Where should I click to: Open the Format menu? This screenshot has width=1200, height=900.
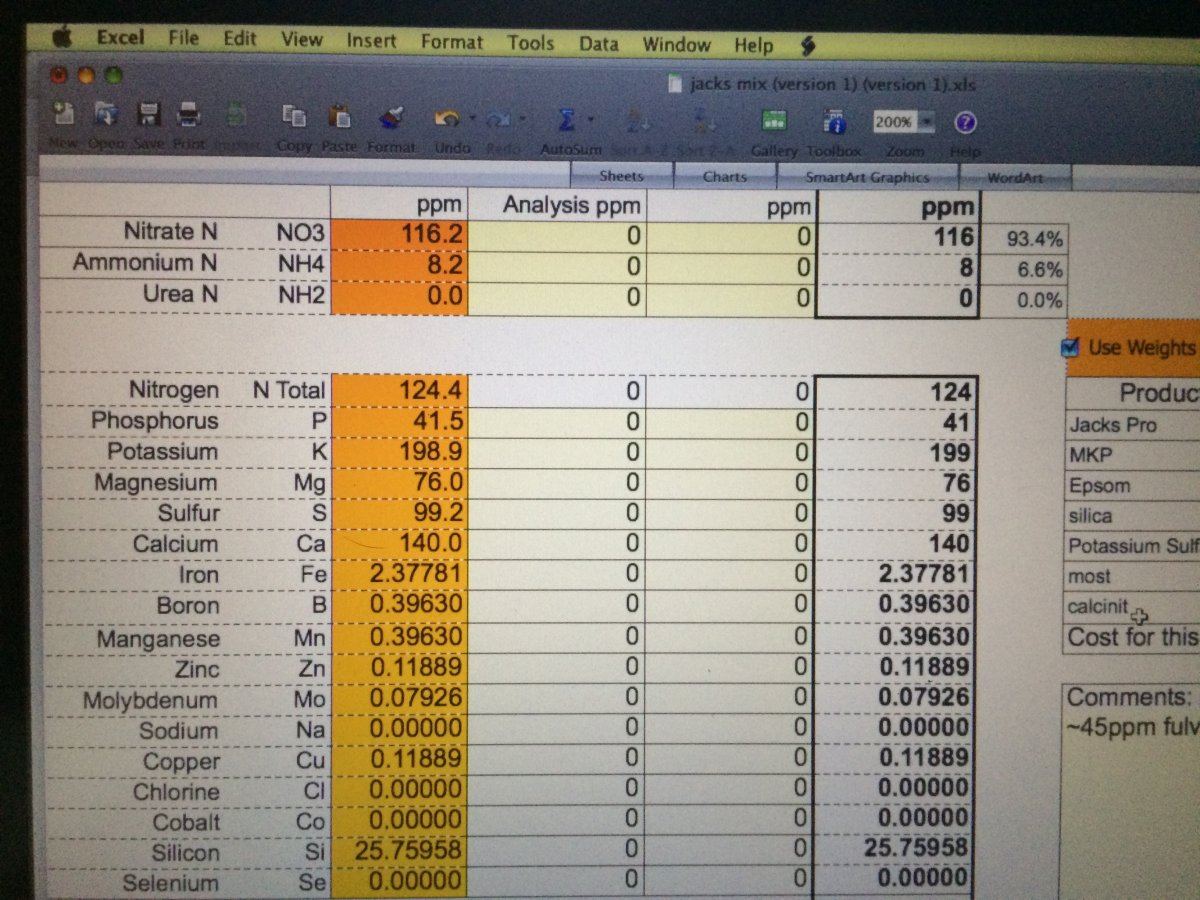click(x=451, y=42)
